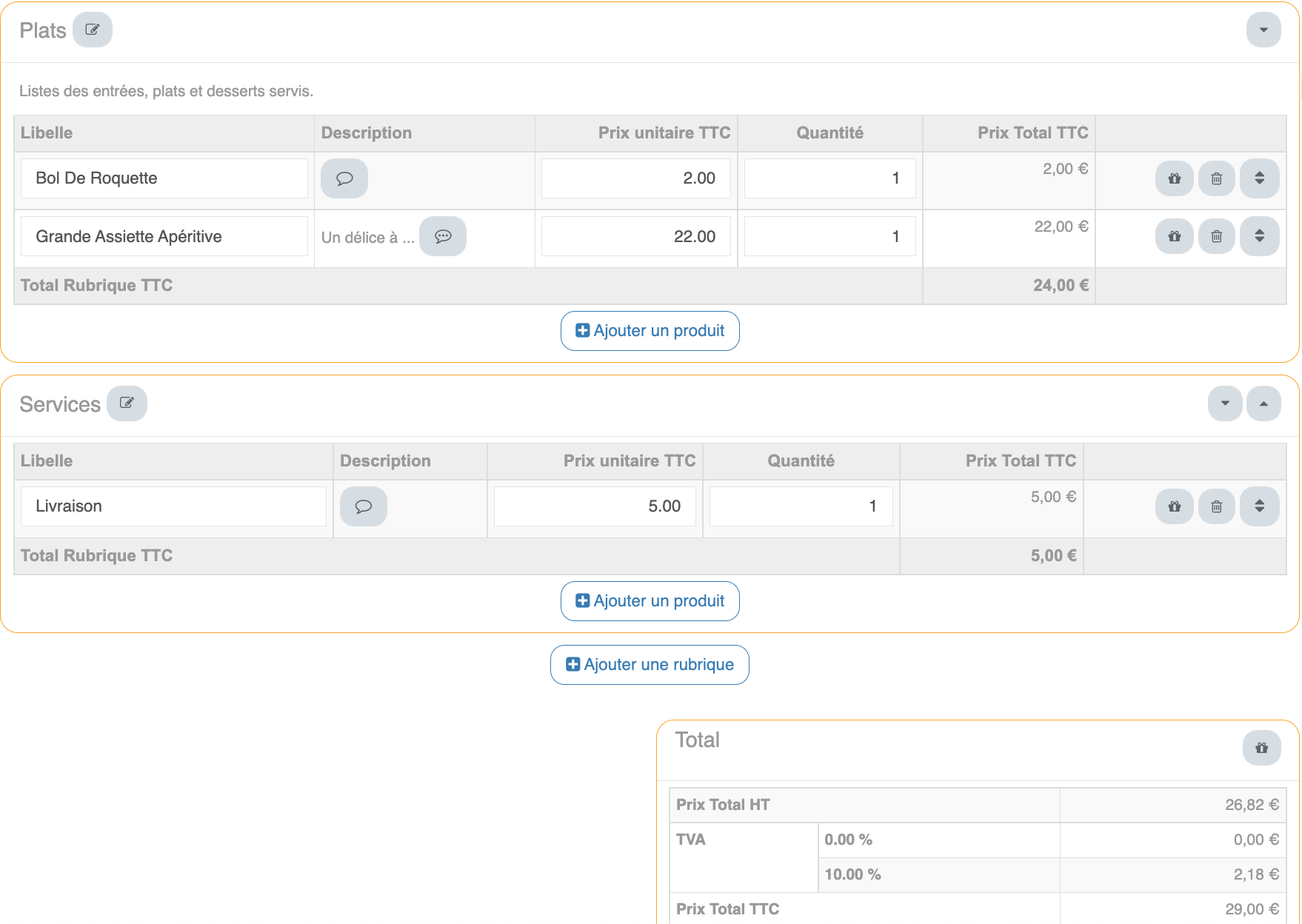Click the edit icon next to Services
This screenshot has width=1302, height=924.
(x=127, y=404)
